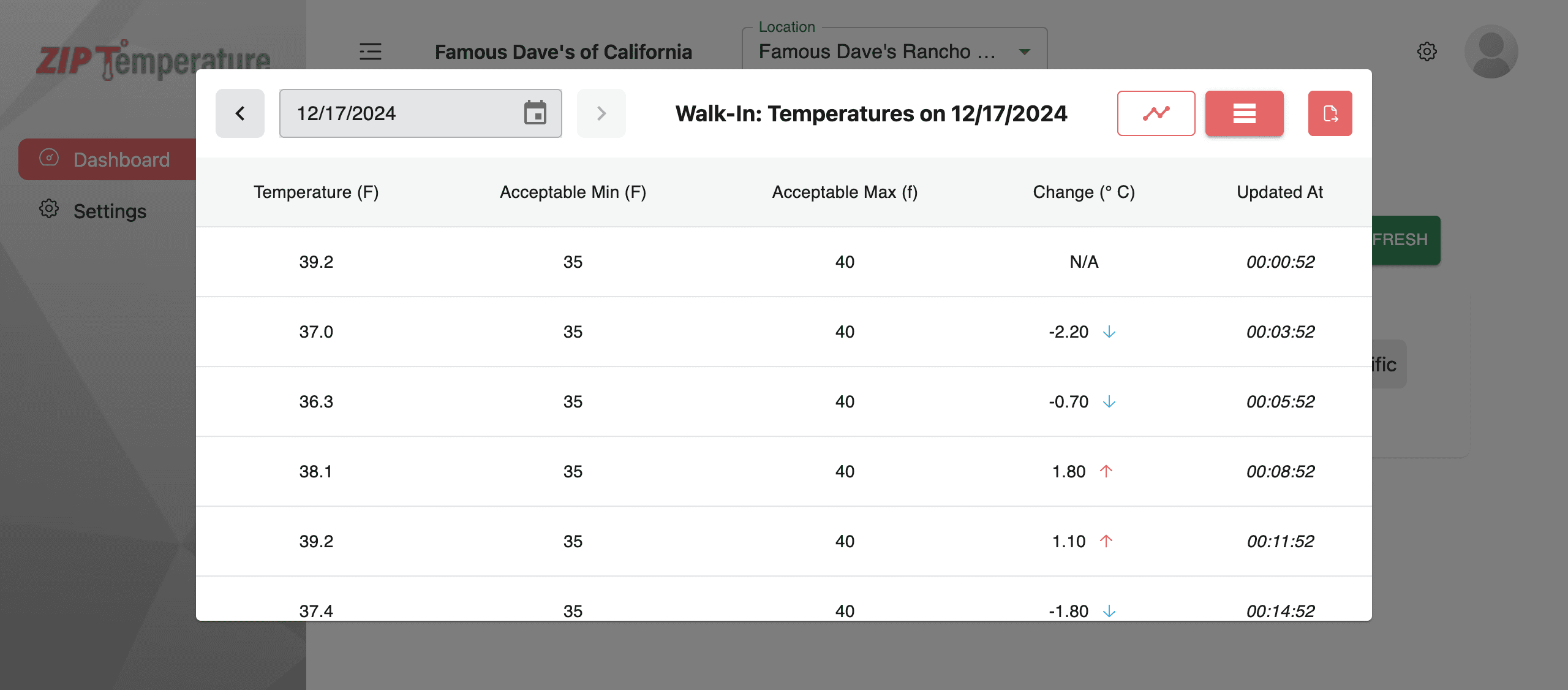Open the calendar date picker
The height and width of the screenshot is (690, 1568).
(535, 113)
